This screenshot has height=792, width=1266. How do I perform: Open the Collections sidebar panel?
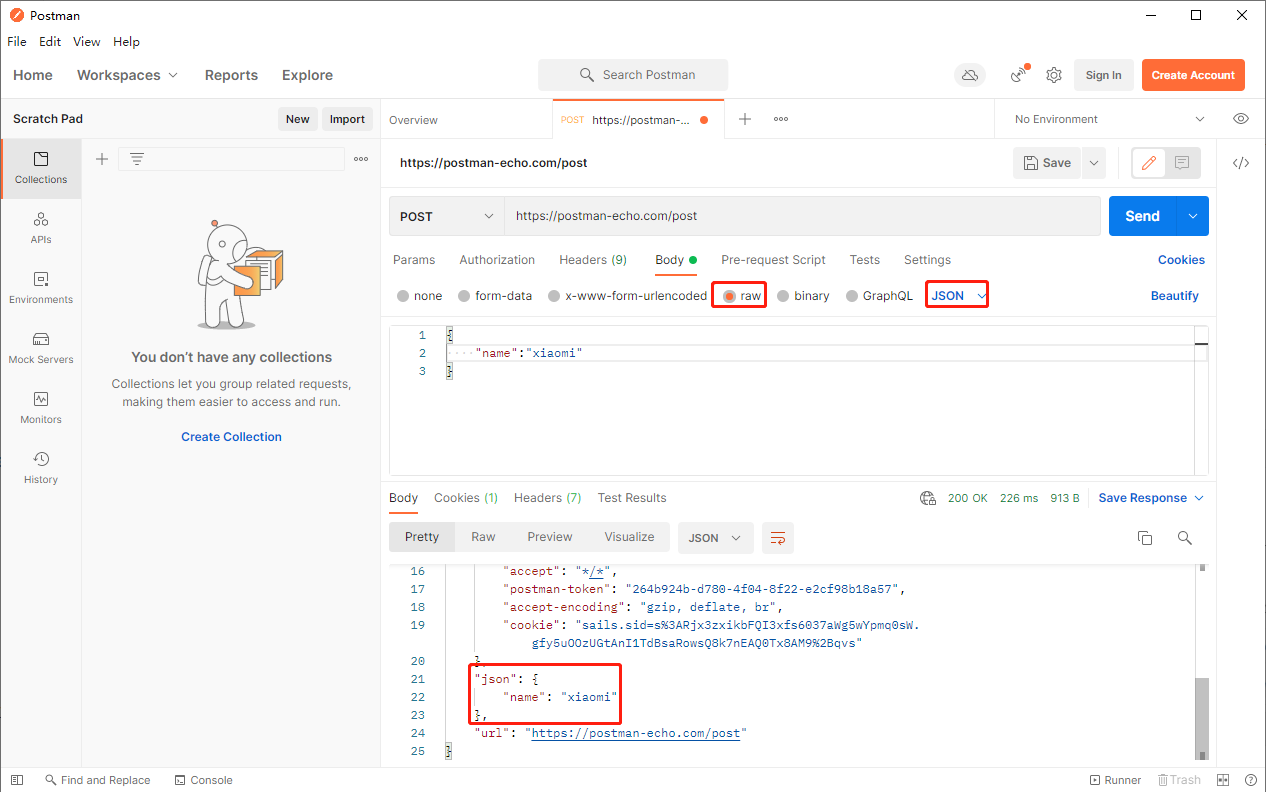point(41,168)
